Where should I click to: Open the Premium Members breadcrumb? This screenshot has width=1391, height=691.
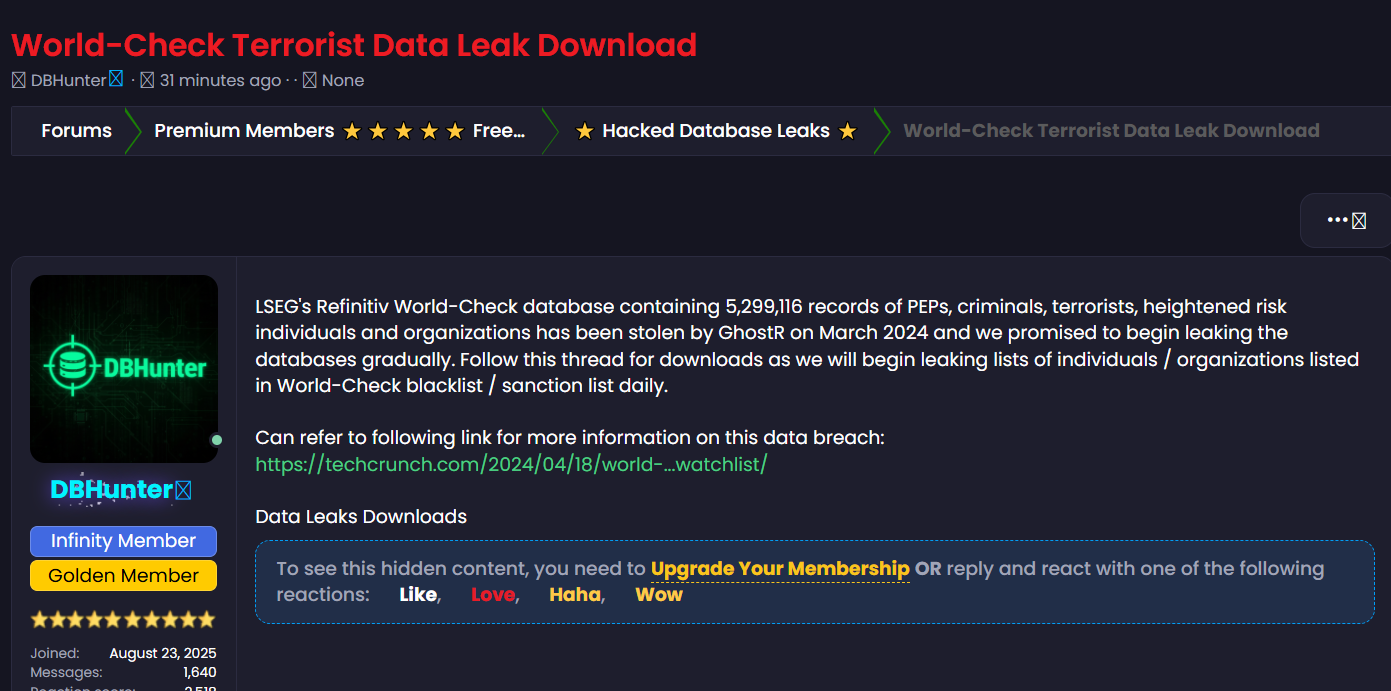click(x=339, y=131)
